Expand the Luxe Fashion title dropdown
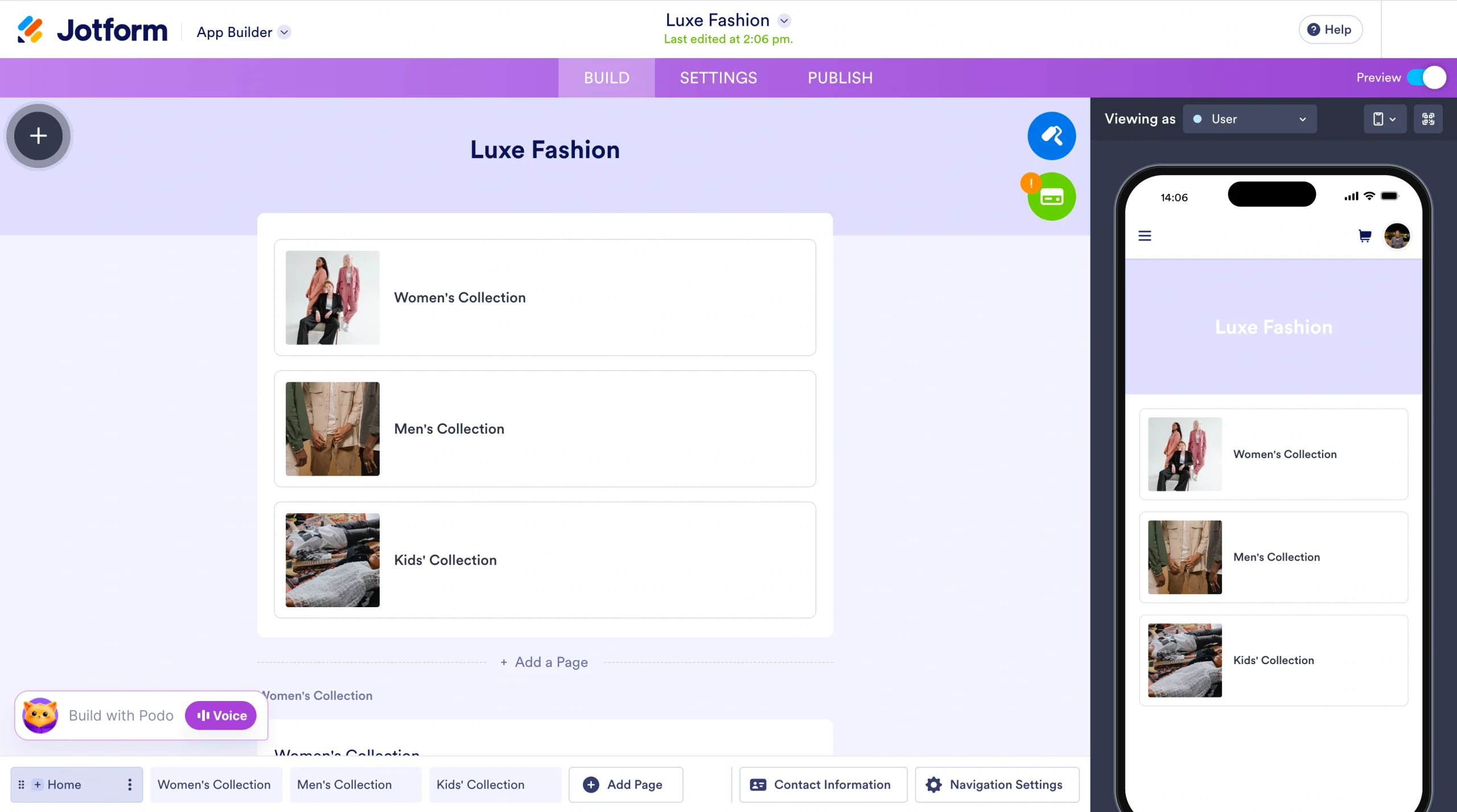This screenshot has height=812, width=1457. tap(784, 20)
